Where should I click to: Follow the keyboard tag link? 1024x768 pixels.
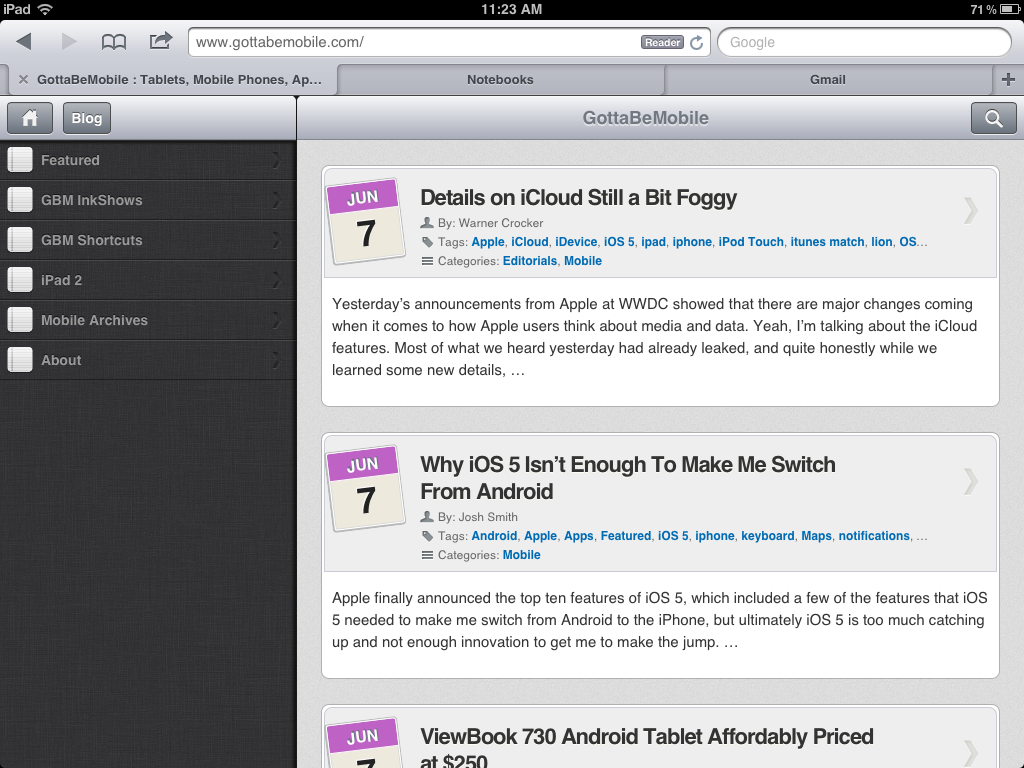coord(768,536)
